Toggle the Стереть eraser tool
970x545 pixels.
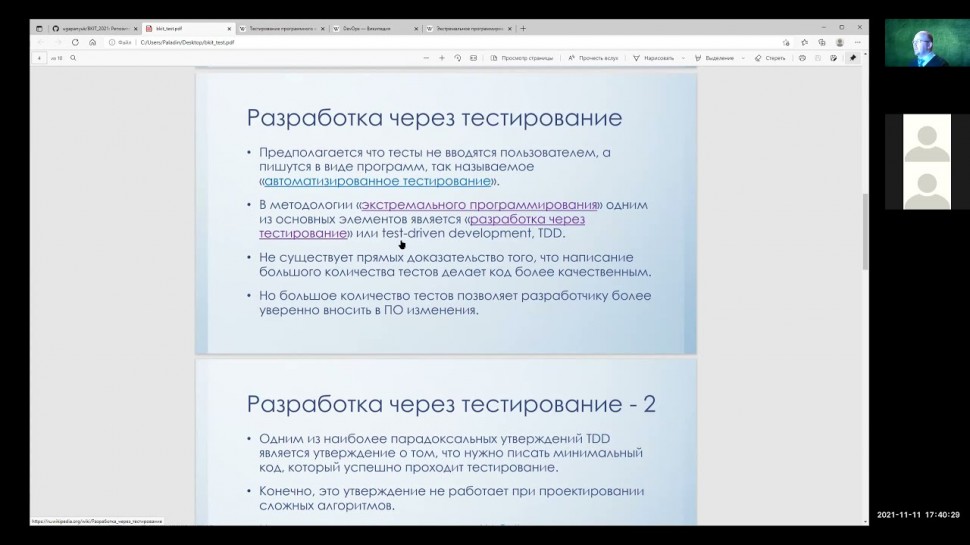click(x=769, y=58)
